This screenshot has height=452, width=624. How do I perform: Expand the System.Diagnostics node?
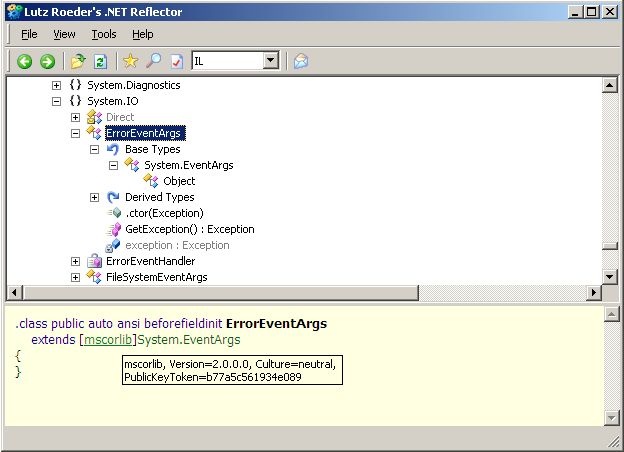57,85
